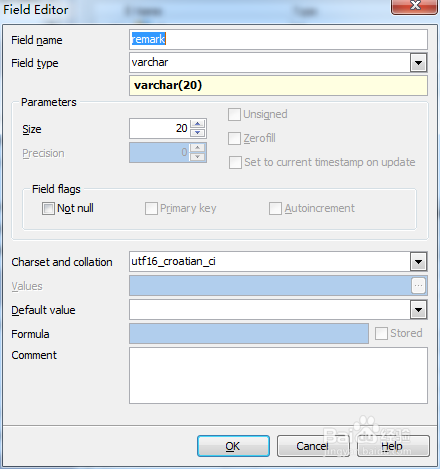Click the Size value field

[x=160, y=128]
